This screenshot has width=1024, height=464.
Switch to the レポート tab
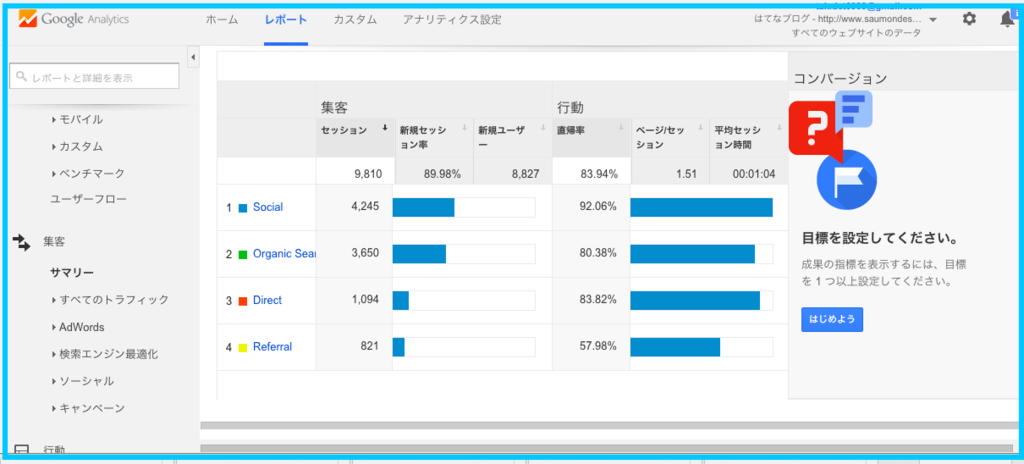point(285,20)
